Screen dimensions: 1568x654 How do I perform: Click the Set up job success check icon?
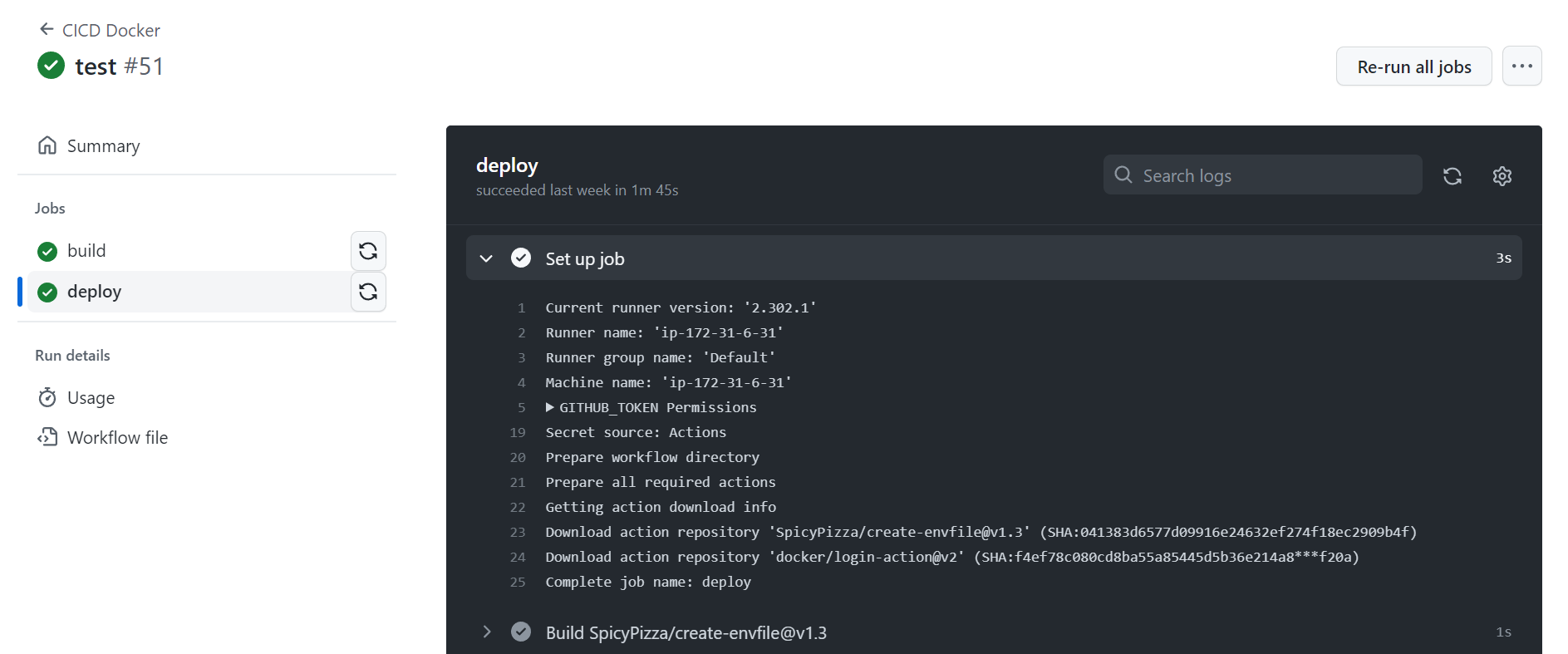pyautogui.click(x=521, y=258)
